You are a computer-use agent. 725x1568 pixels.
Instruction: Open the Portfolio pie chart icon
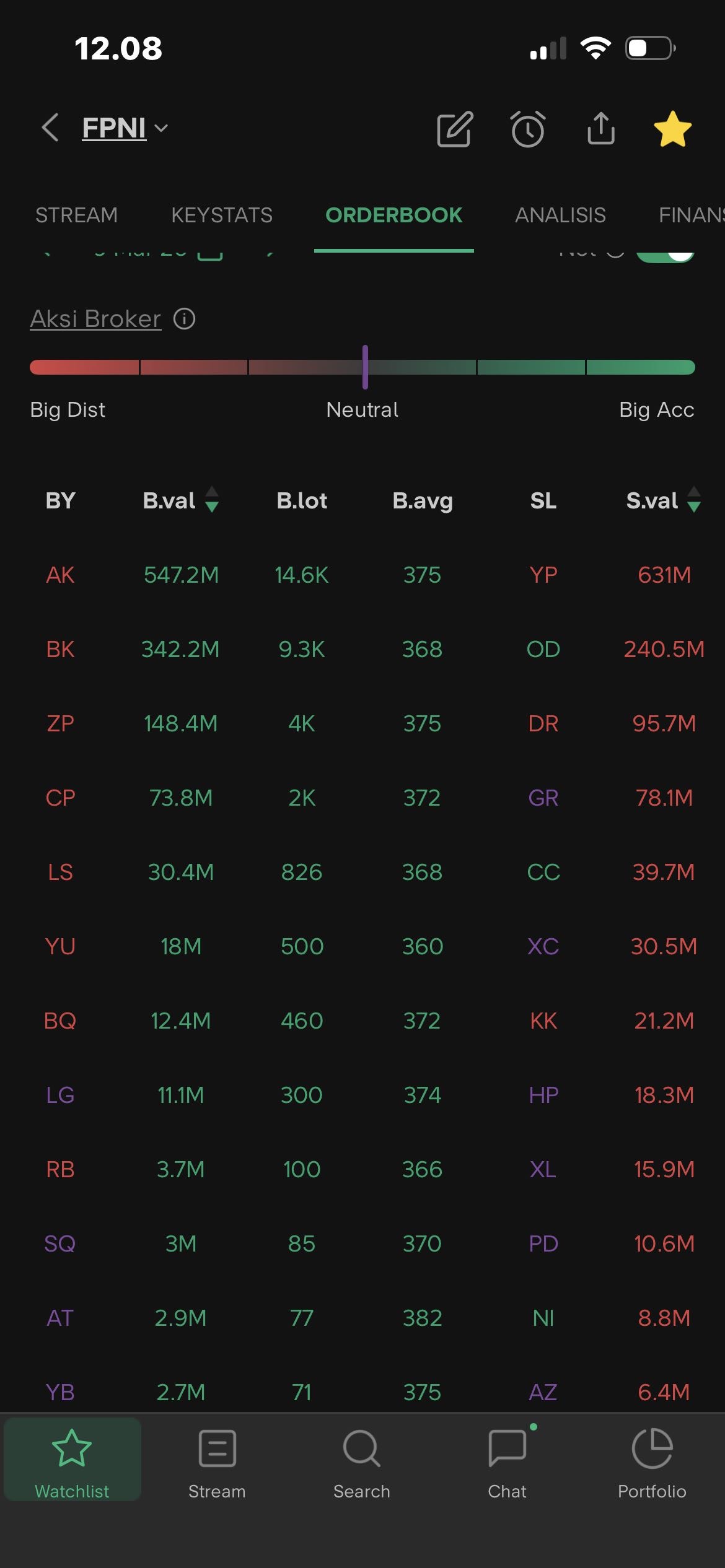(x=652, y=1464)
